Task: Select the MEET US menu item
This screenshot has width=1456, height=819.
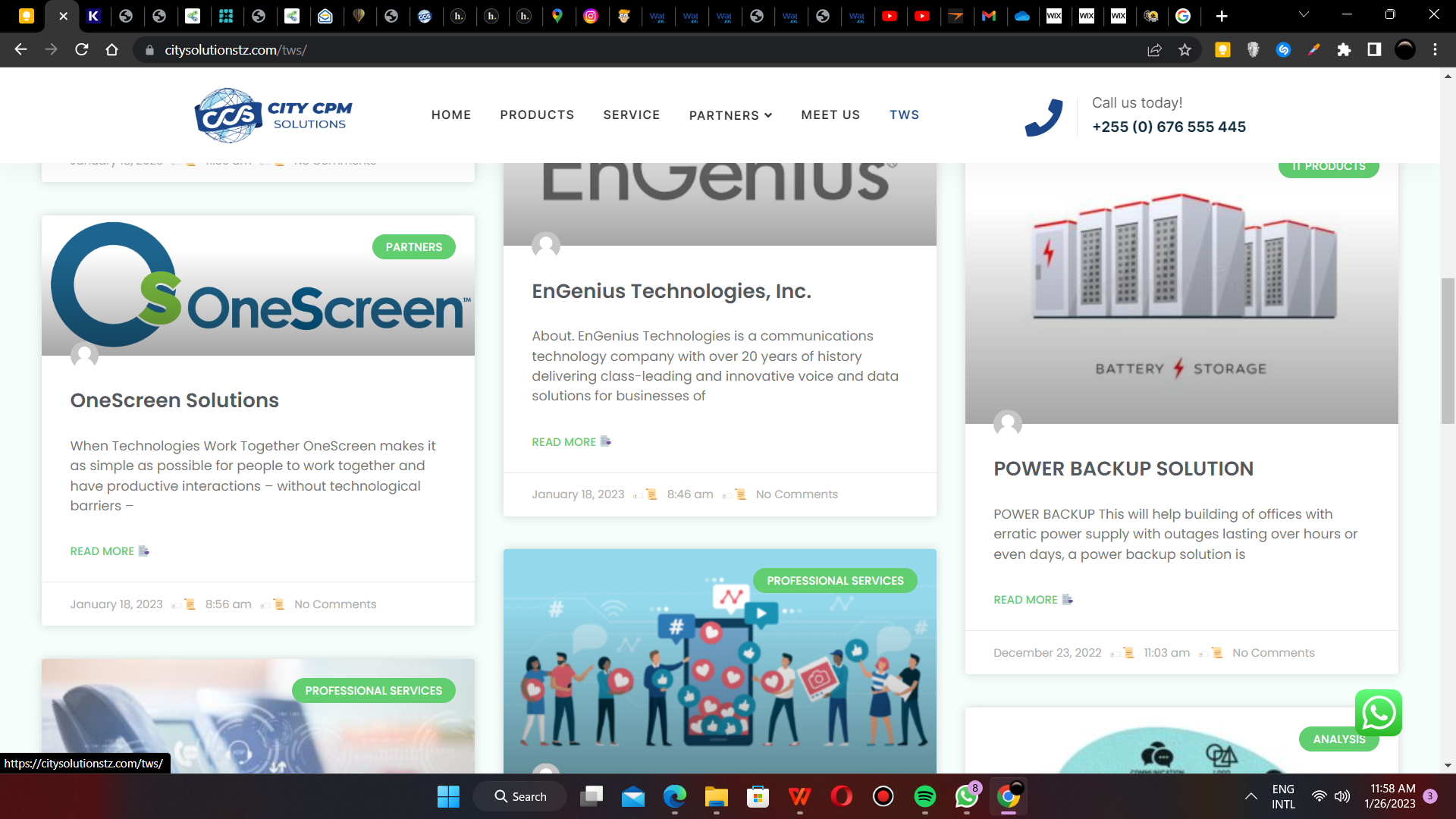Action: (830, 115)
